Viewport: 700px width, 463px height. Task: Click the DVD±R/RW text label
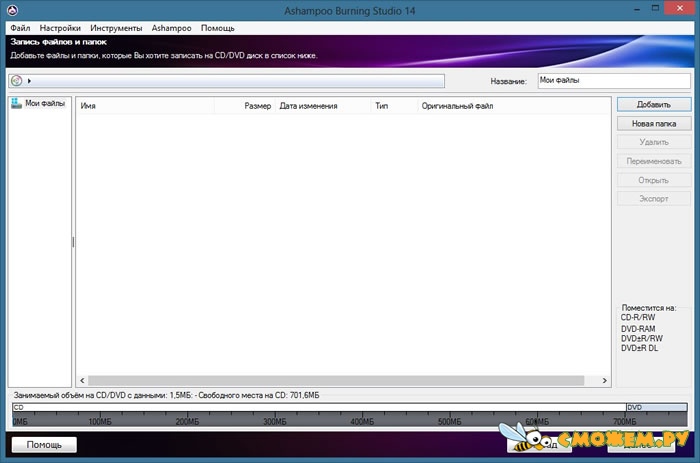click(x=642, y=338)
